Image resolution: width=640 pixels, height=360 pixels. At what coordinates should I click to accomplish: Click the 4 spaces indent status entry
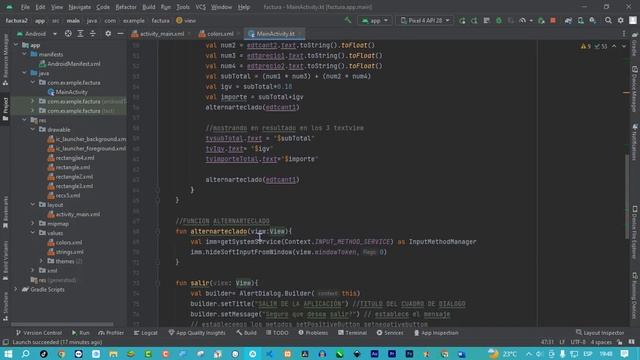pyautogui.click(x=601, y=342)
